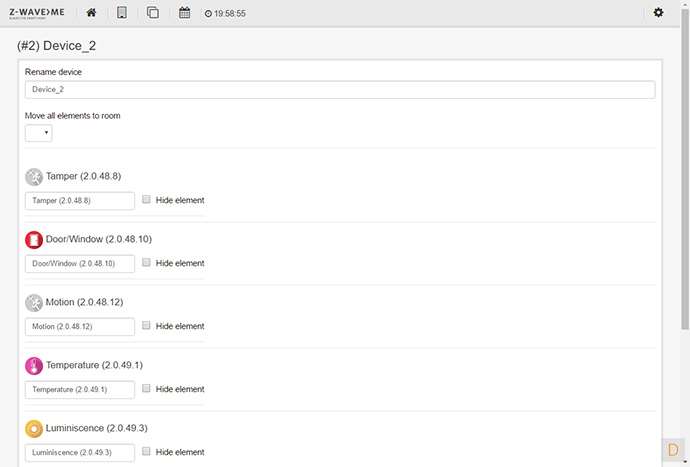Check Hide element for Motion

146,325
